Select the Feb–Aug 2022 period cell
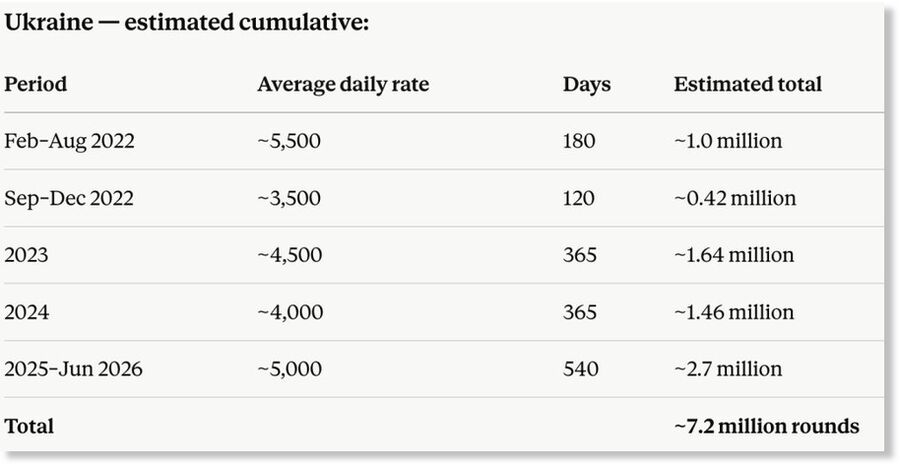900x467 pixels. point(69,141)
